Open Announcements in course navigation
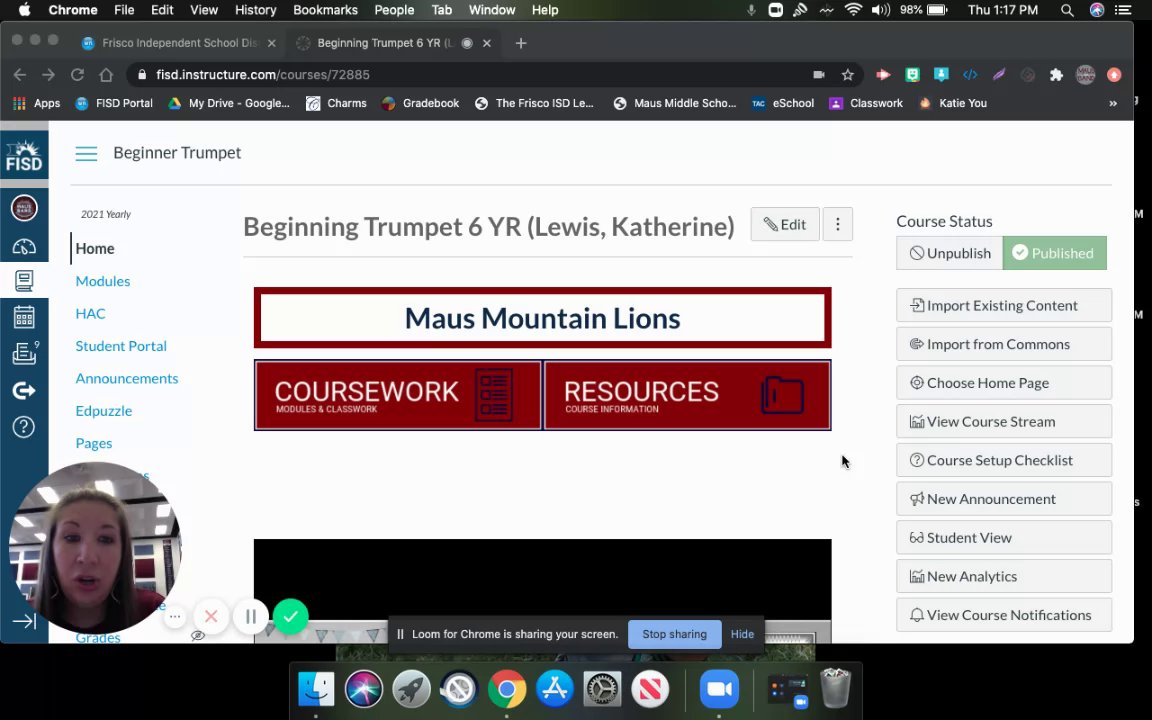1152x720 pixels. [126, 378]
